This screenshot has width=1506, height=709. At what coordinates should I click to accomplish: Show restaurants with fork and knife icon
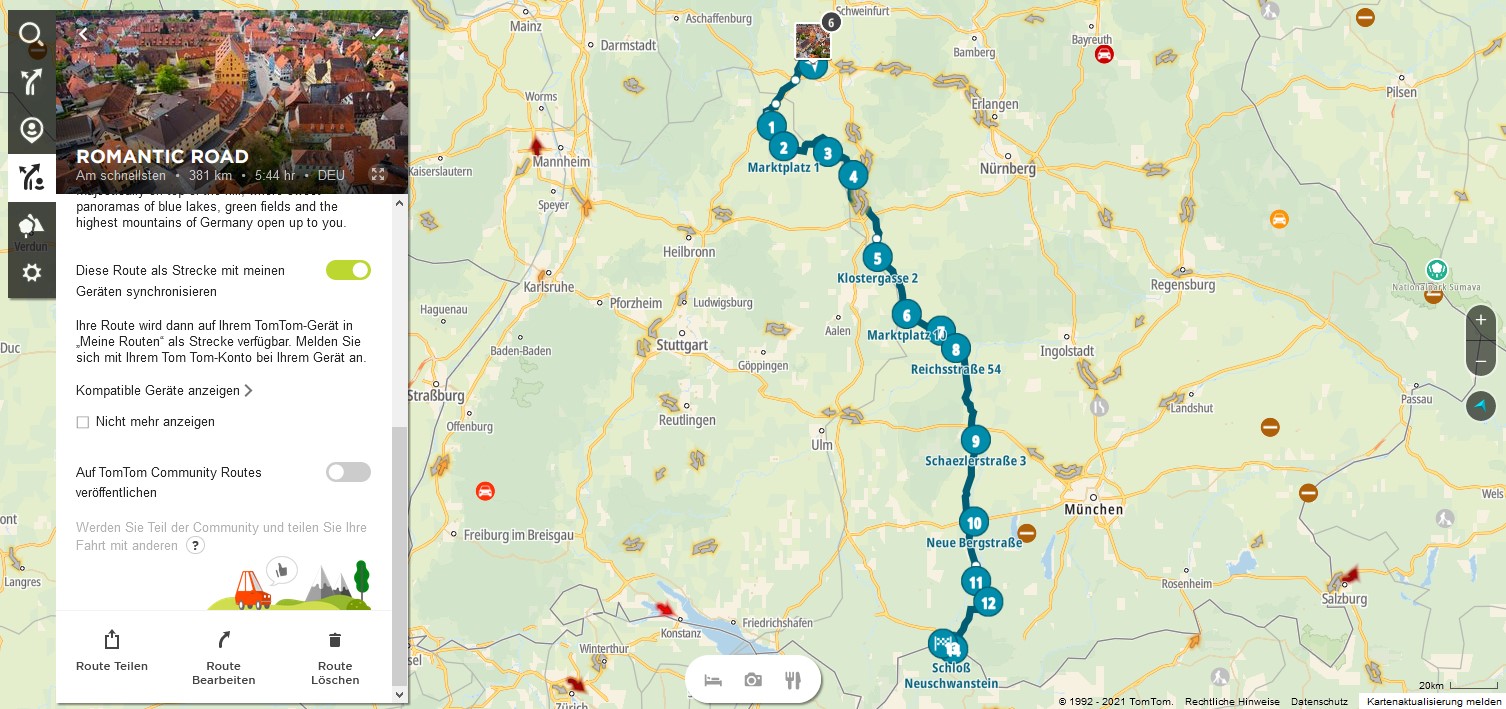(x=793, y=680)
